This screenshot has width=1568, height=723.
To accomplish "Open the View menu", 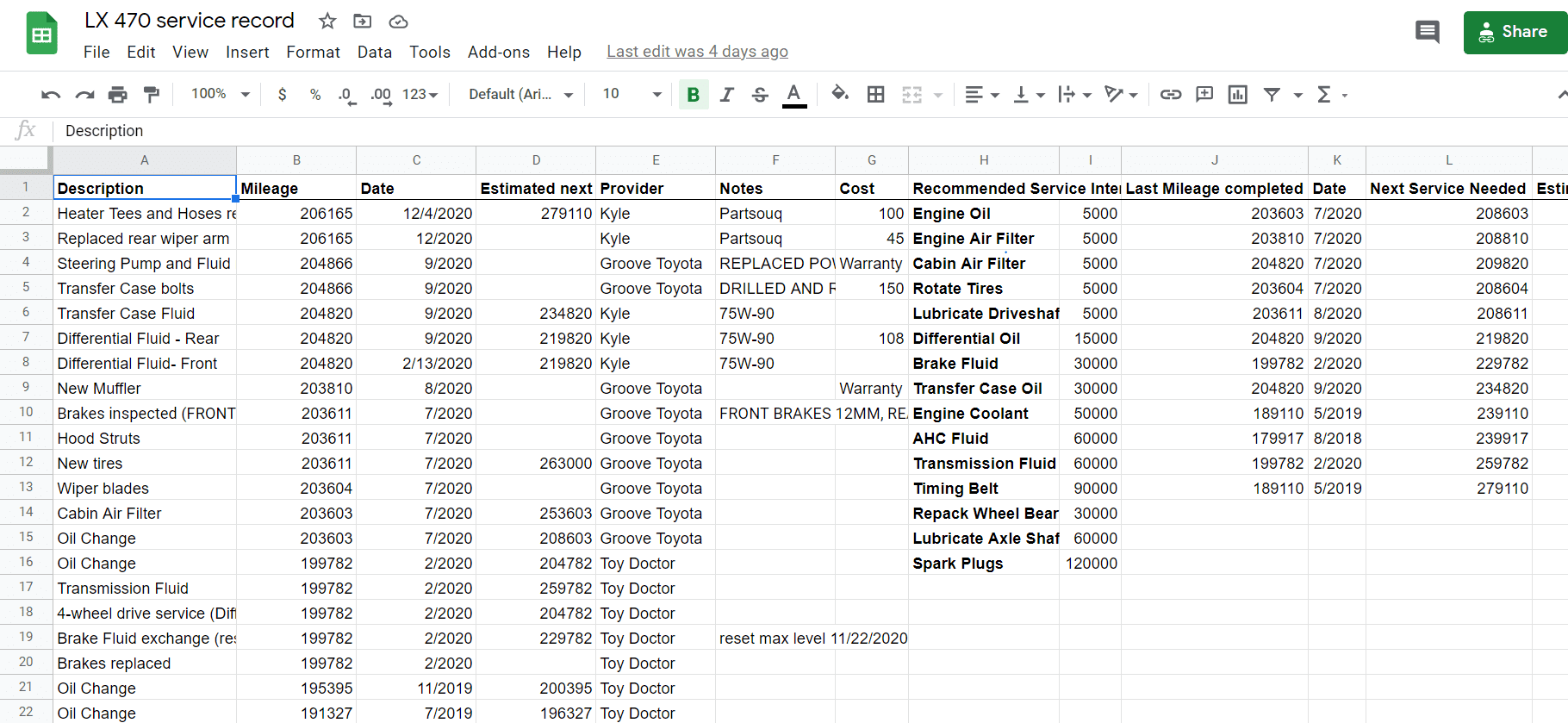I will point(190,52).
